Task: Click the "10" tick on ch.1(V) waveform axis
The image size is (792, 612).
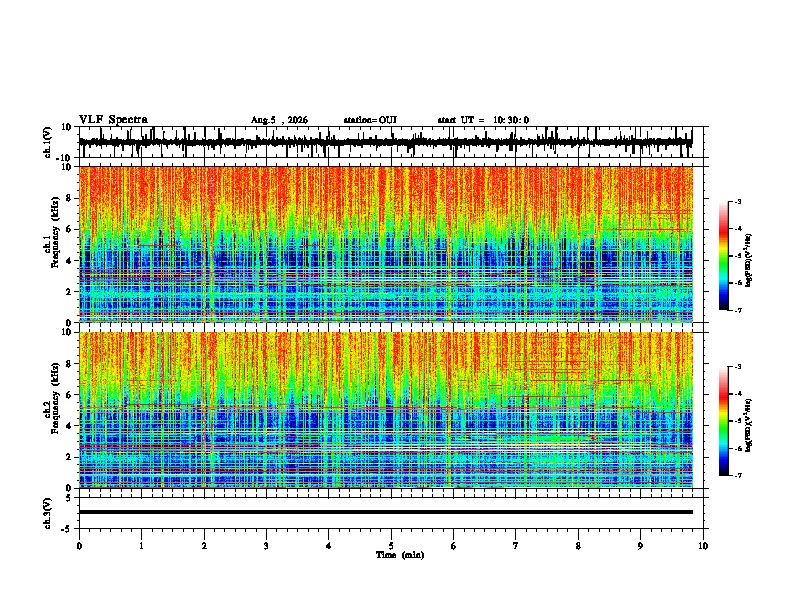Action: click(67, 127)
